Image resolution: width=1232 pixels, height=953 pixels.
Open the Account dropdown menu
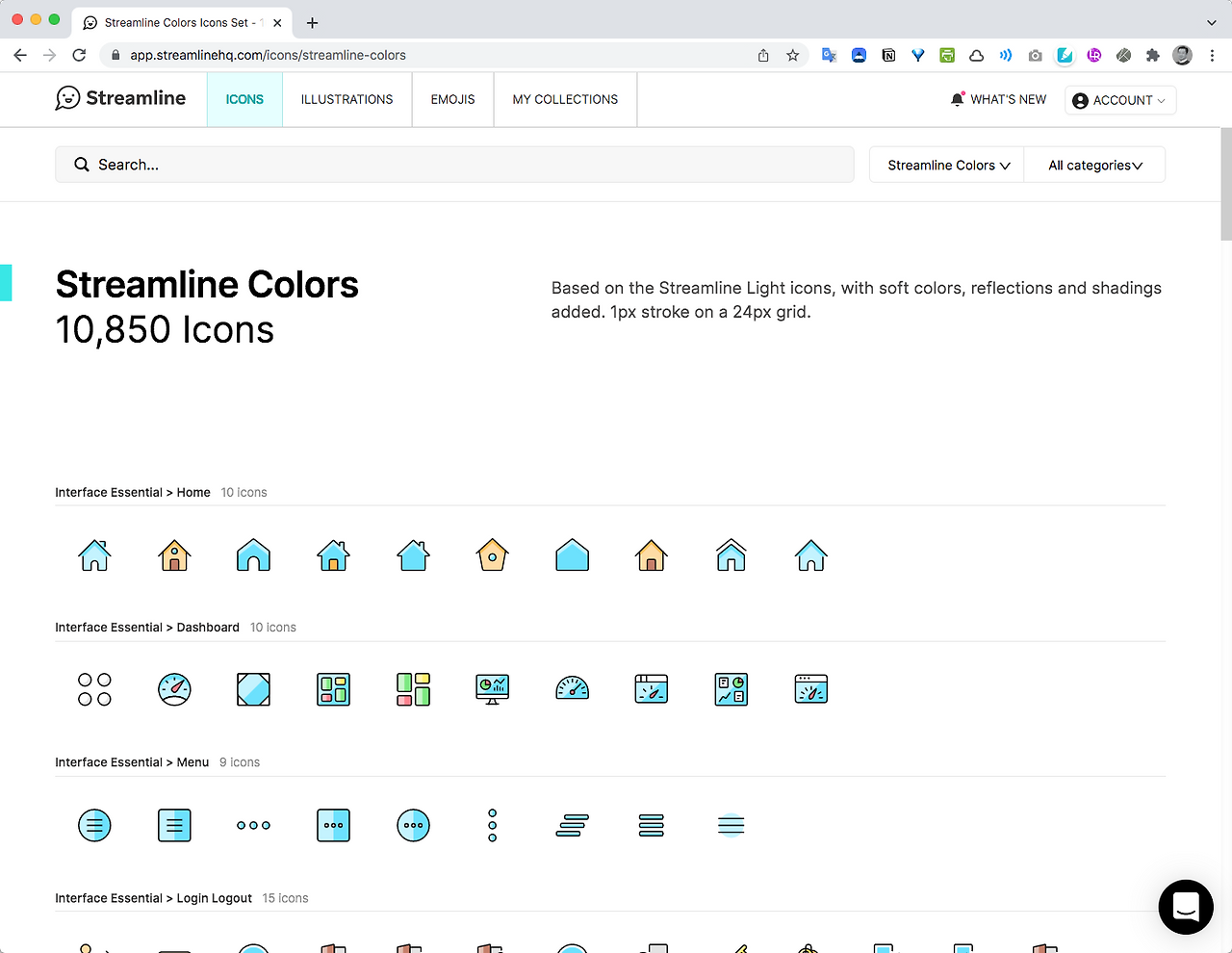click(1120, 100)
